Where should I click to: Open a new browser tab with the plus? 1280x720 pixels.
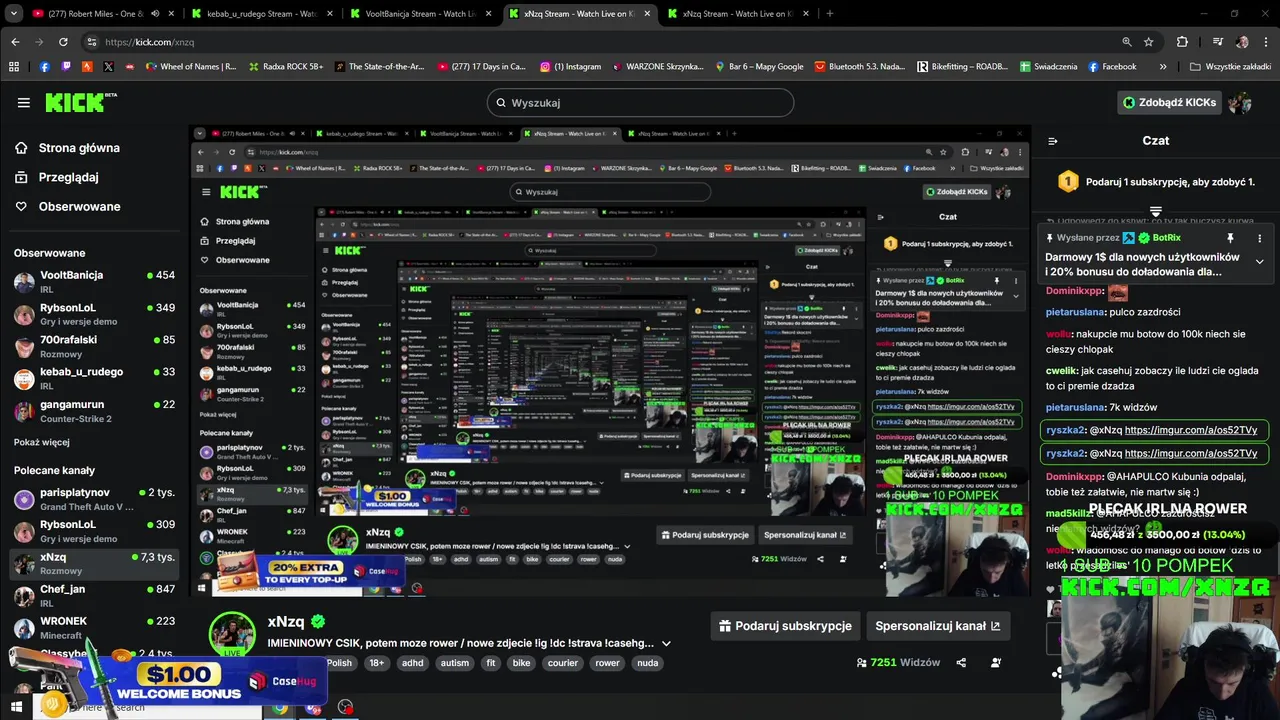coord(829,14)
